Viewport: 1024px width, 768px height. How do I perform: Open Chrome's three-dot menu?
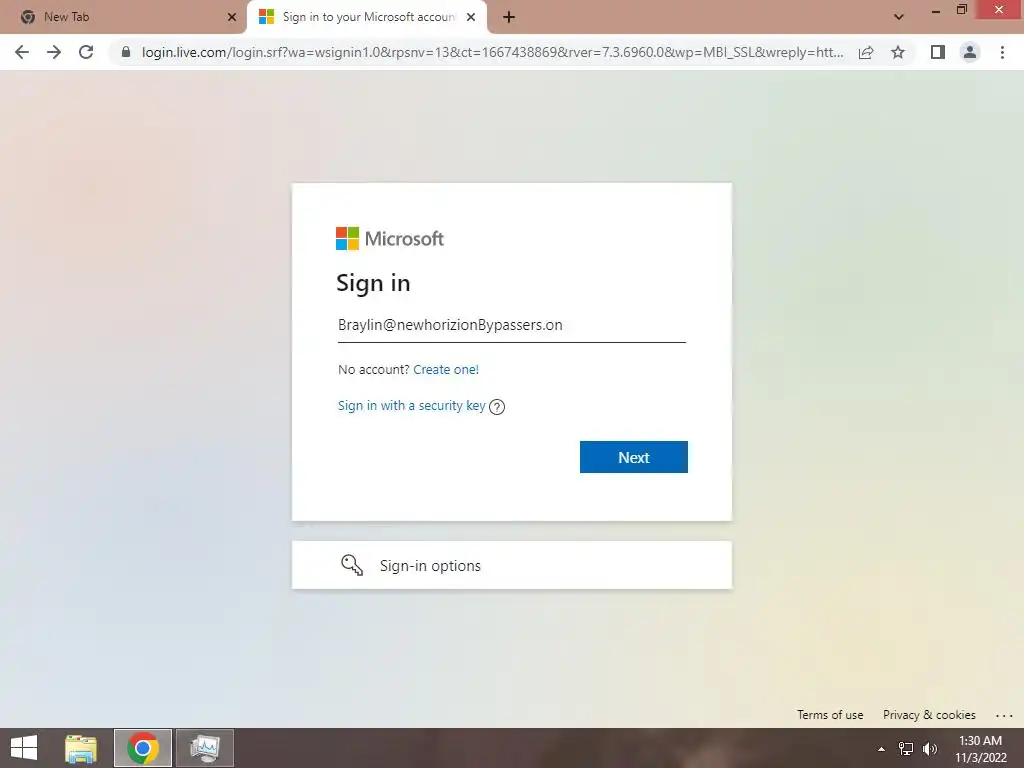[1002, 52]
